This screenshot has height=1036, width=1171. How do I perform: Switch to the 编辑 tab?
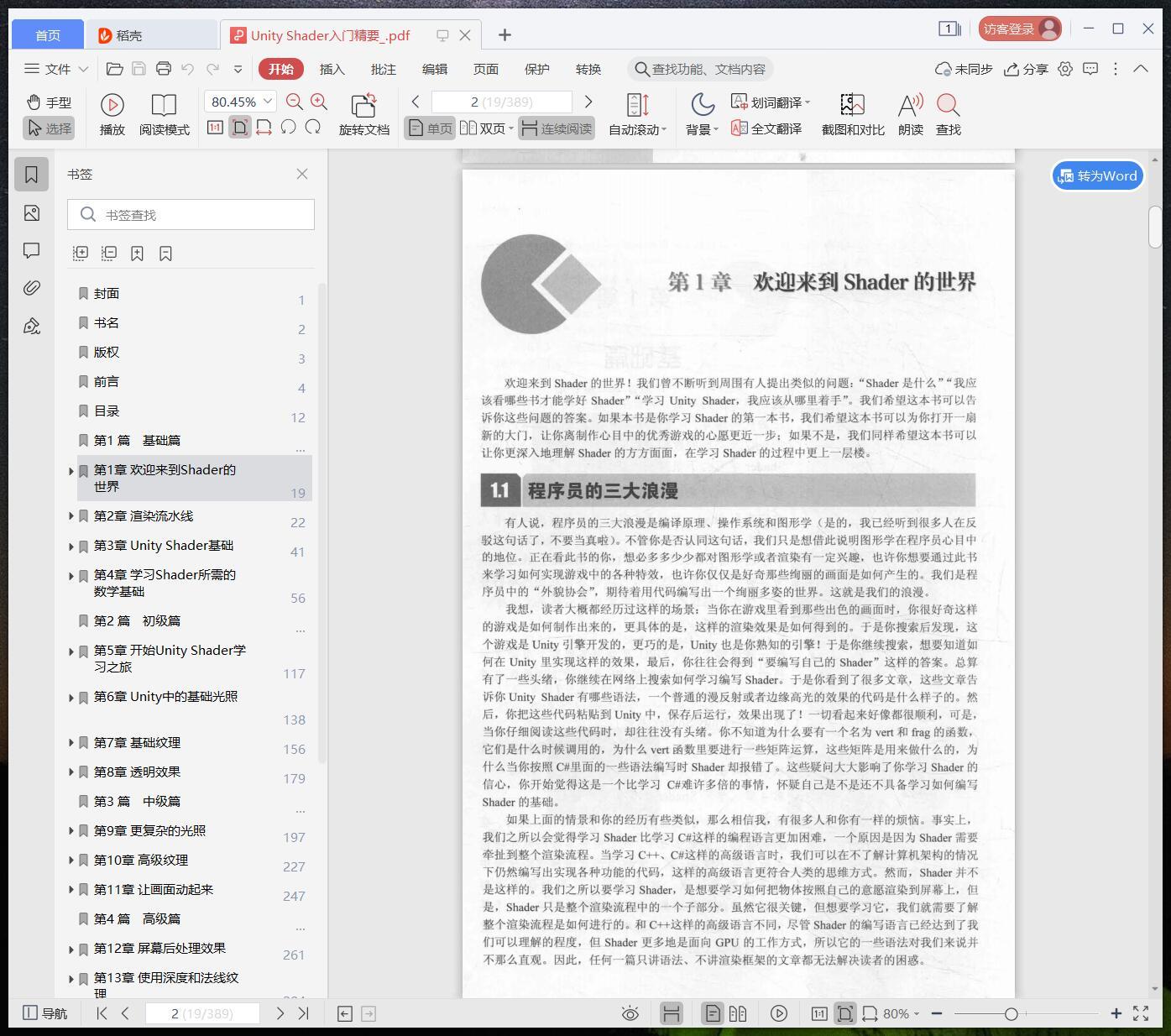click(x=434, y=69)
